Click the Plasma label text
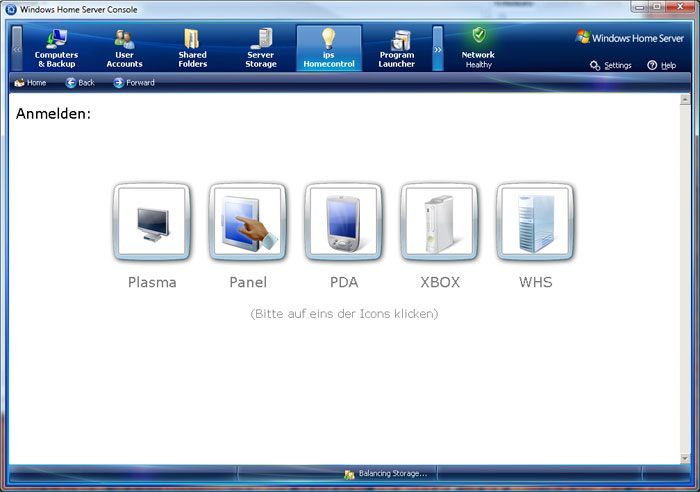 point(152,282)
